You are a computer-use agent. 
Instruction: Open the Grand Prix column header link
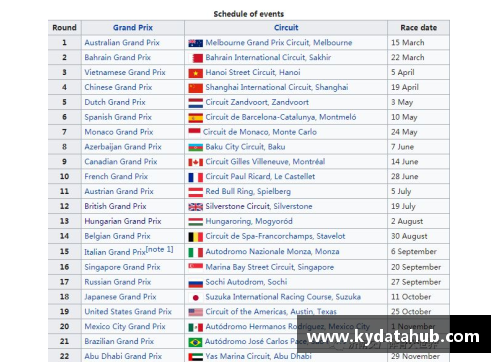click(133, 28)
